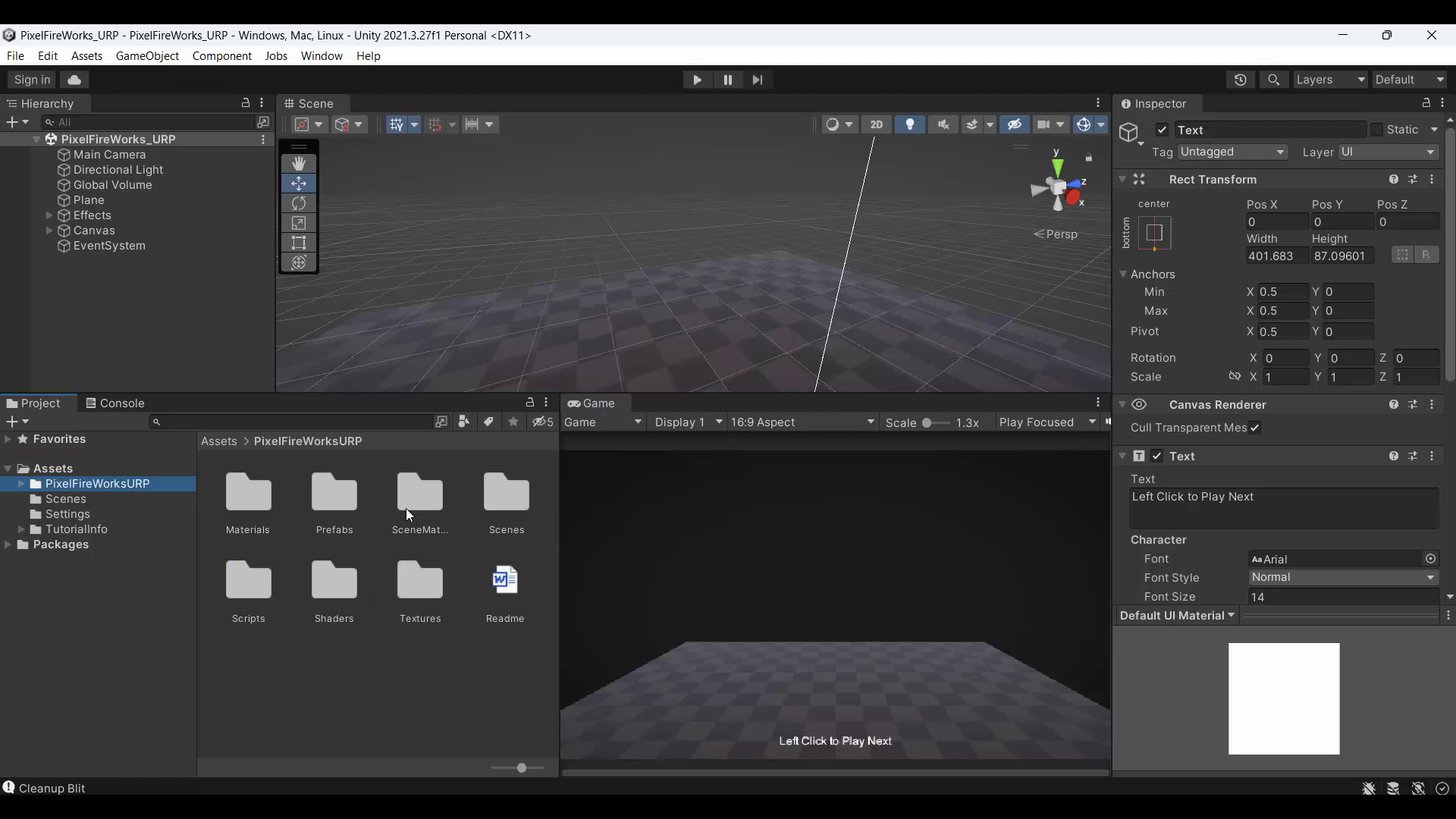Toggle scene visibility hidden-objects icon

point(1015,124)
